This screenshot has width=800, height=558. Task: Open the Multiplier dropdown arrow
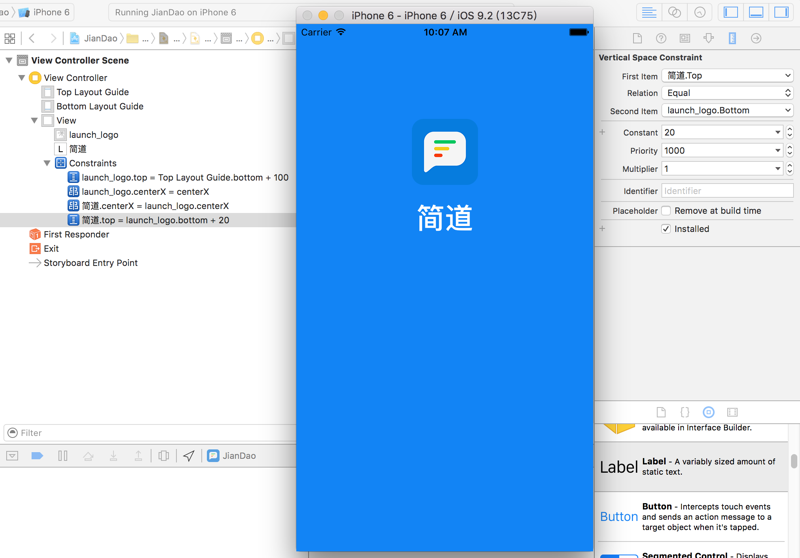pyautogui.click(x=778, y=169)
